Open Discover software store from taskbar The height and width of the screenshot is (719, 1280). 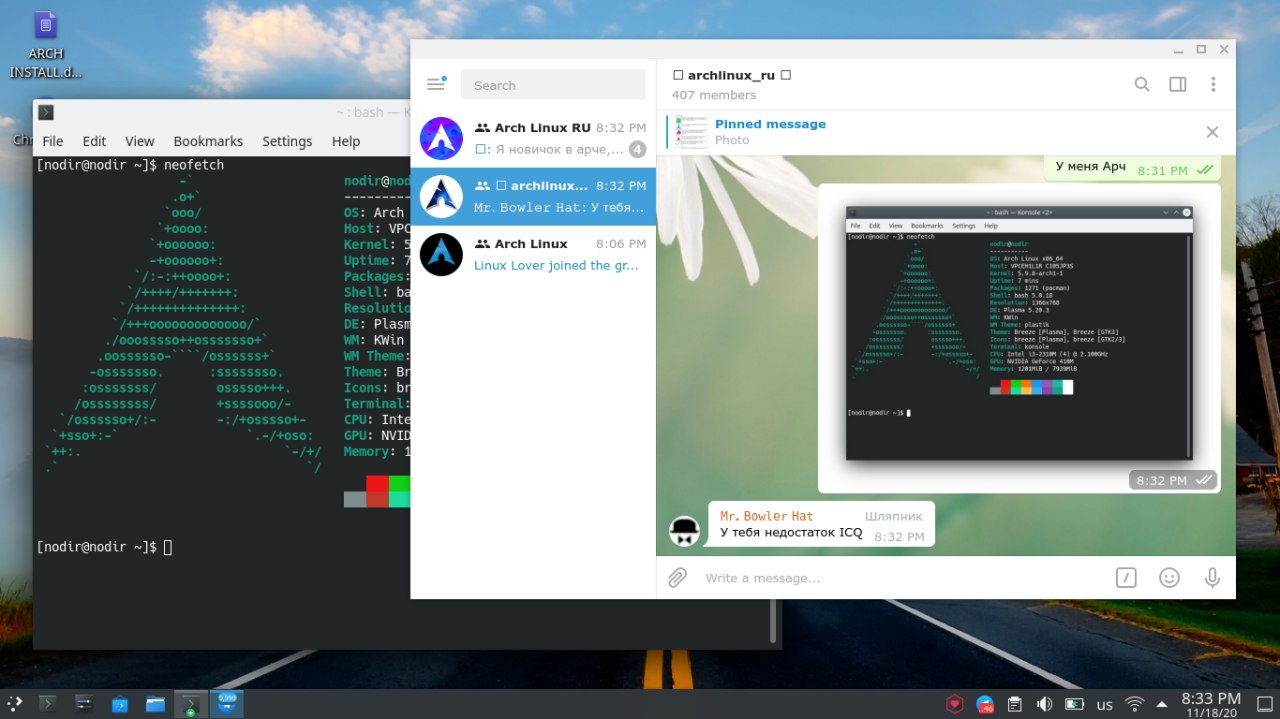tap(119, 704)
